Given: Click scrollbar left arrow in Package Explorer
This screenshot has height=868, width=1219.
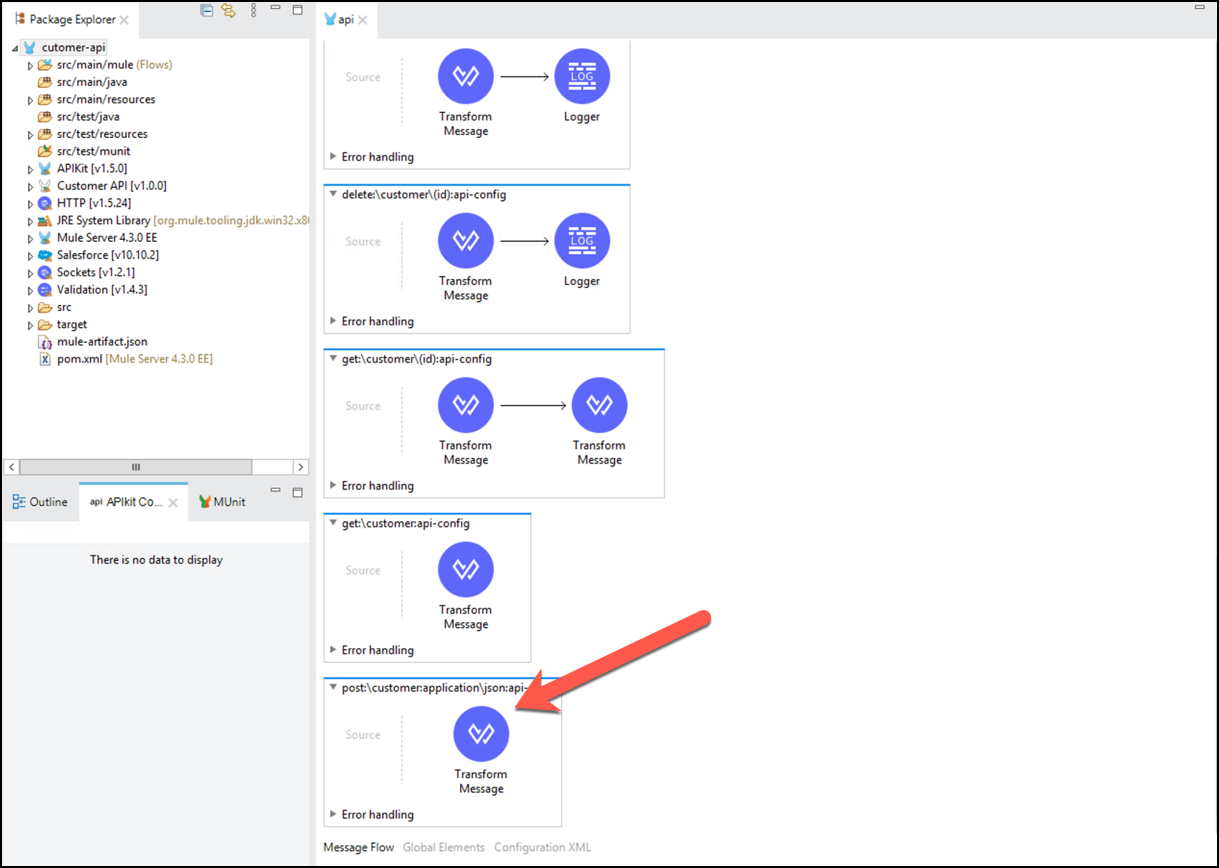Looking at the screenshot, I should (x=12, y=467).
